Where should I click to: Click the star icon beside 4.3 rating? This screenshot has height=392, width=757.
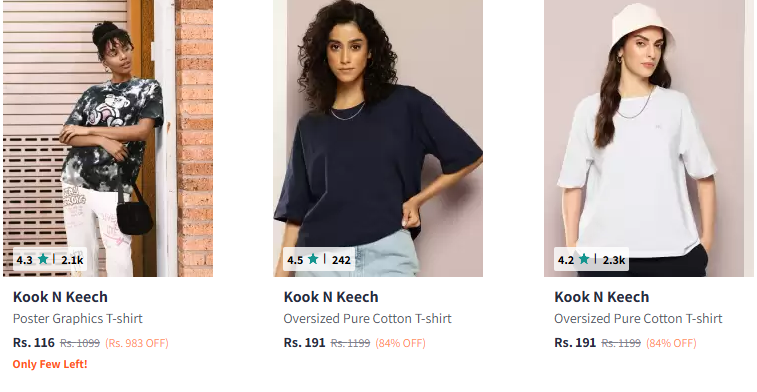tap(43, 259)
